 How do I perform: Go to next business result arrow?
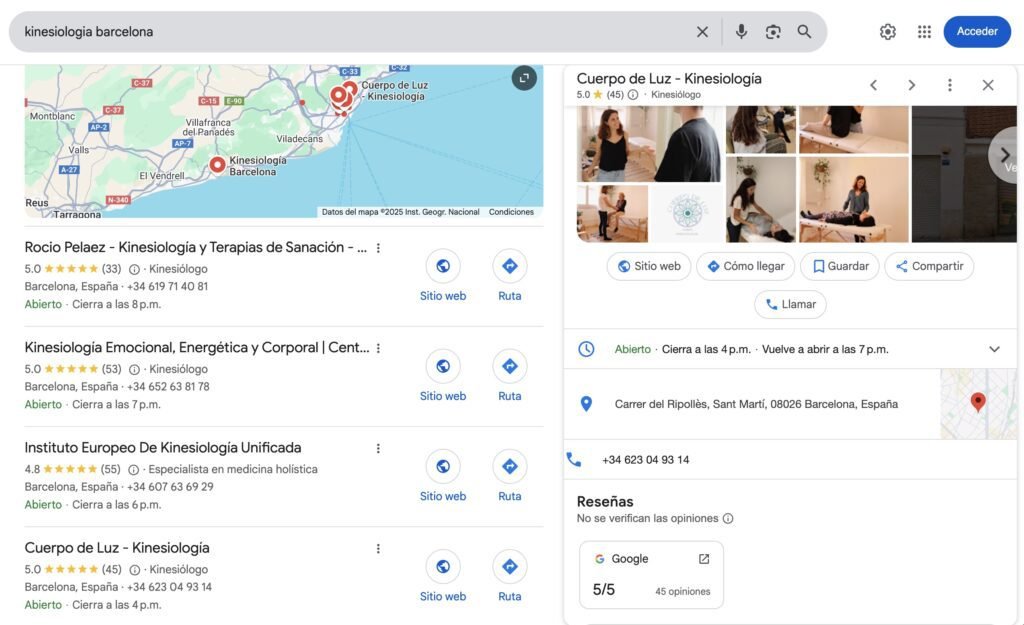[x=911, y=85]
